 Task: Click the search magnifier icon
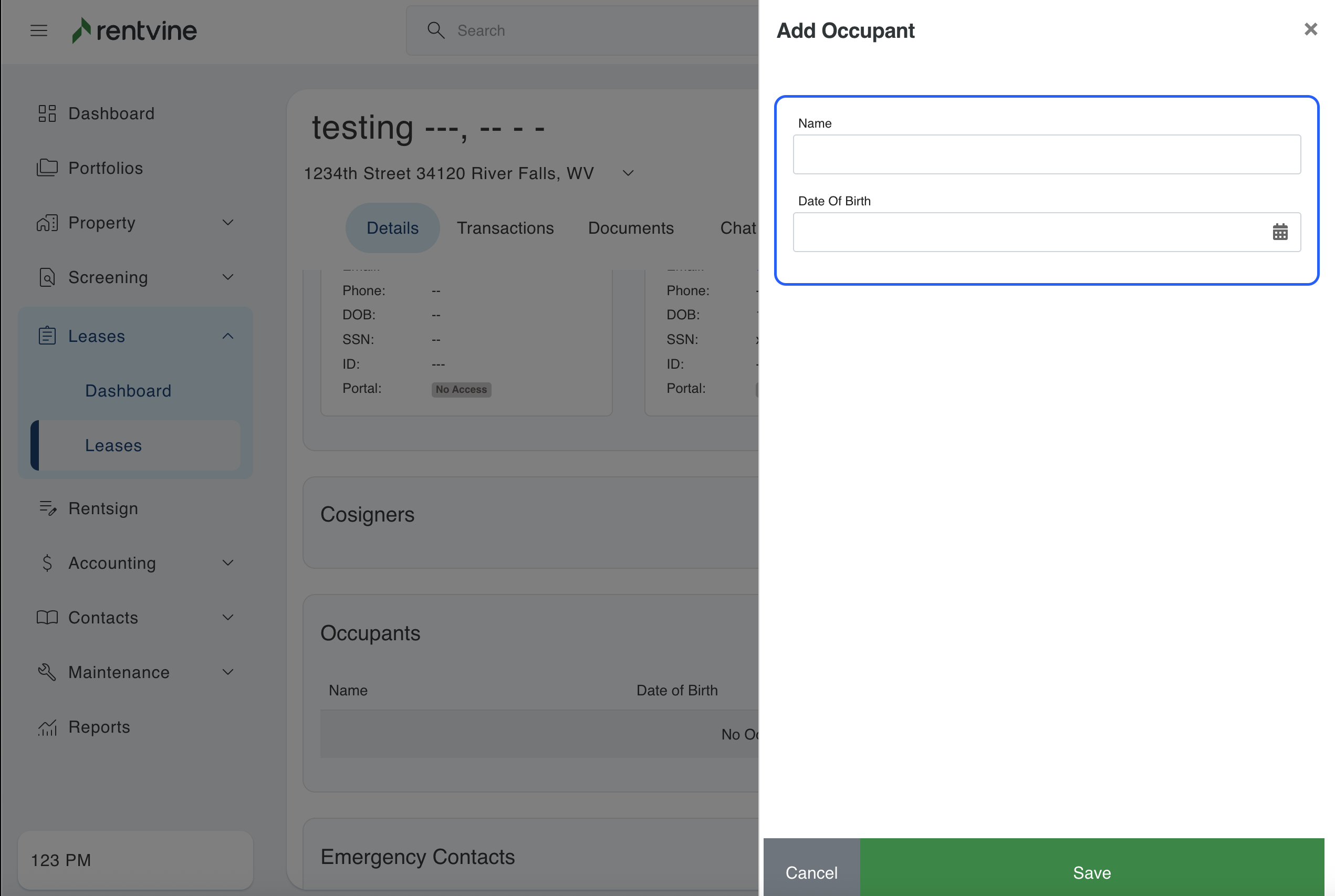click(436, 30)
